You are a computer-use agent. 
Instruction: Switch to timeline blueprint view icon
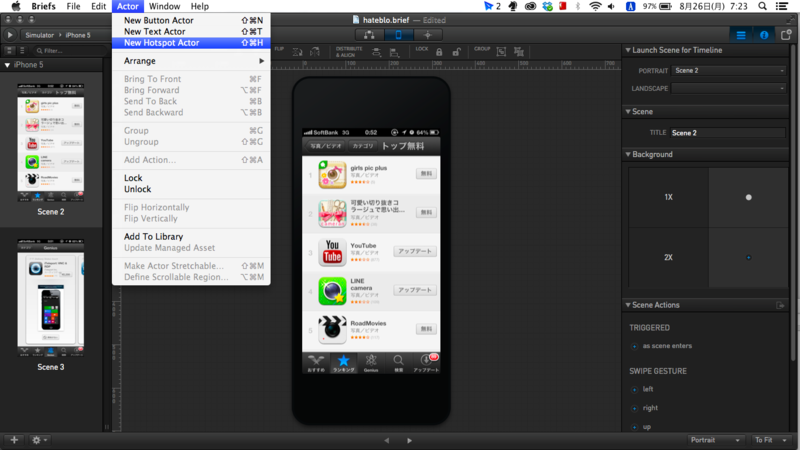[x=369, y=35]
